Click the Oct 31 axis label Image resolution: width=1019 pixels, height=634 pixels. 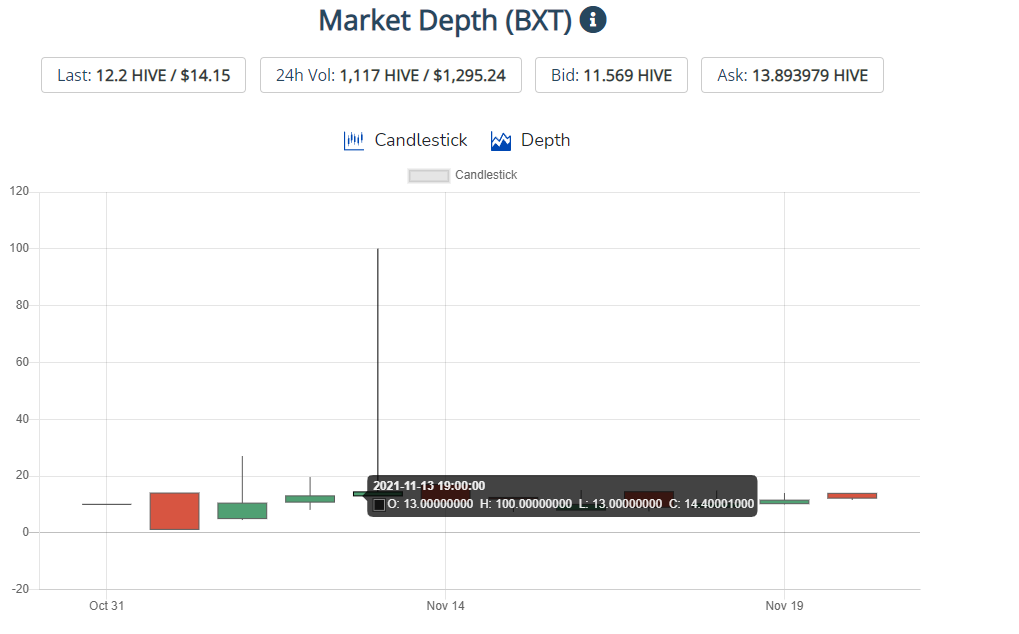pos(107,605)
